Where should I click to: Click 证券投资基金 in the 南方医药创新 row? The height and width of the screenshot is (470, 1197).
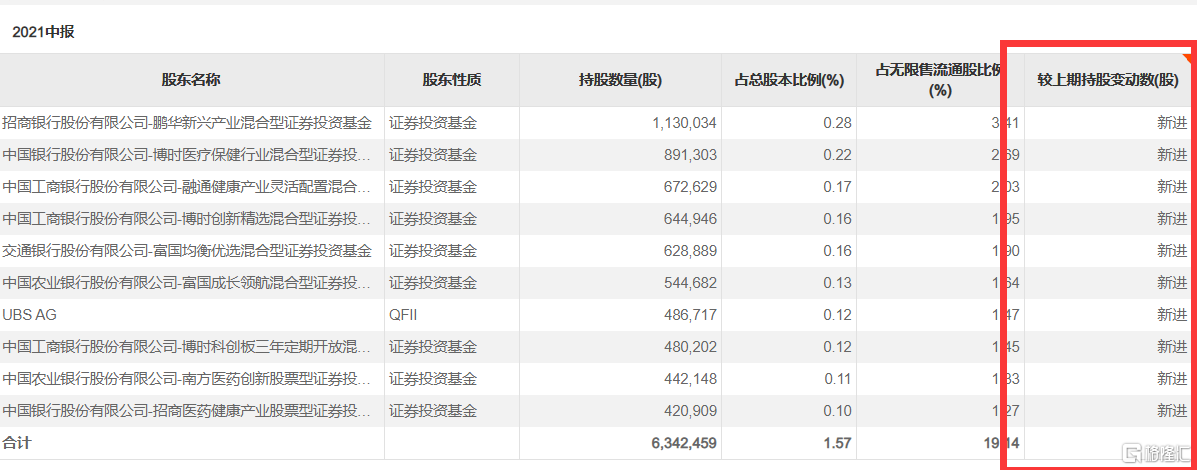[433, 379]
